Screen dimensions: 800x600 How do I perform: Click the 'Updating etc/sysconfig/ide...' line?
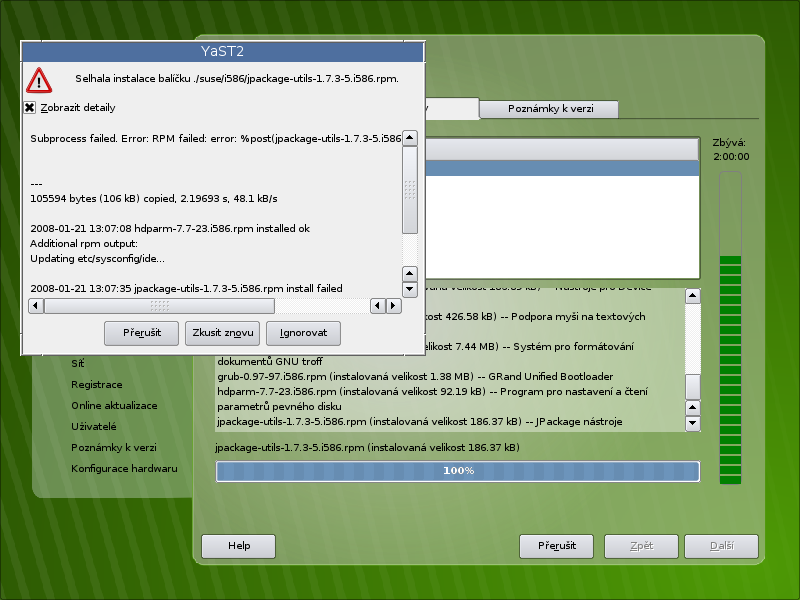pyautogui.click(x=97, y=259)
